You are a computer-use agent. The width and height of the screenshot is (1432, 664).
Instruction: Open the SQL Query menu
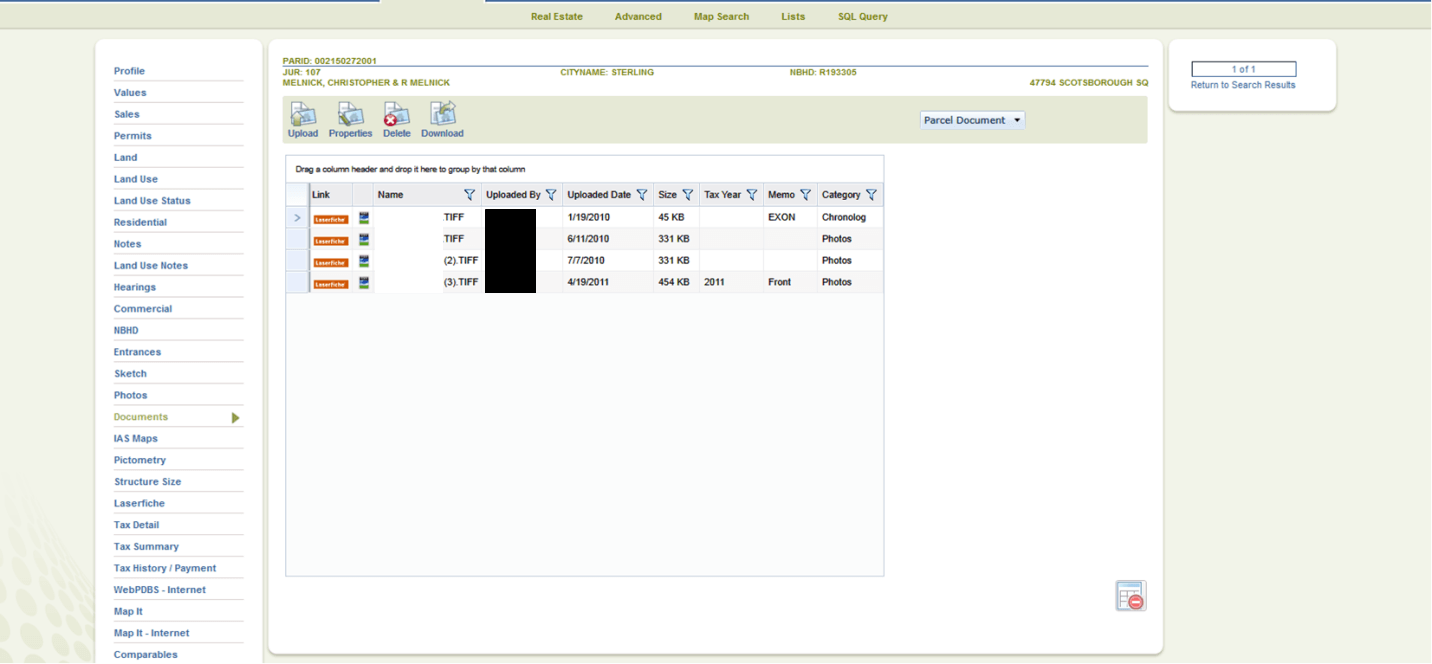[x=863, y=16]
